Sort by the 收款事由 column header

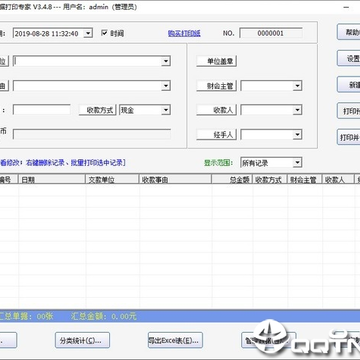176,180
